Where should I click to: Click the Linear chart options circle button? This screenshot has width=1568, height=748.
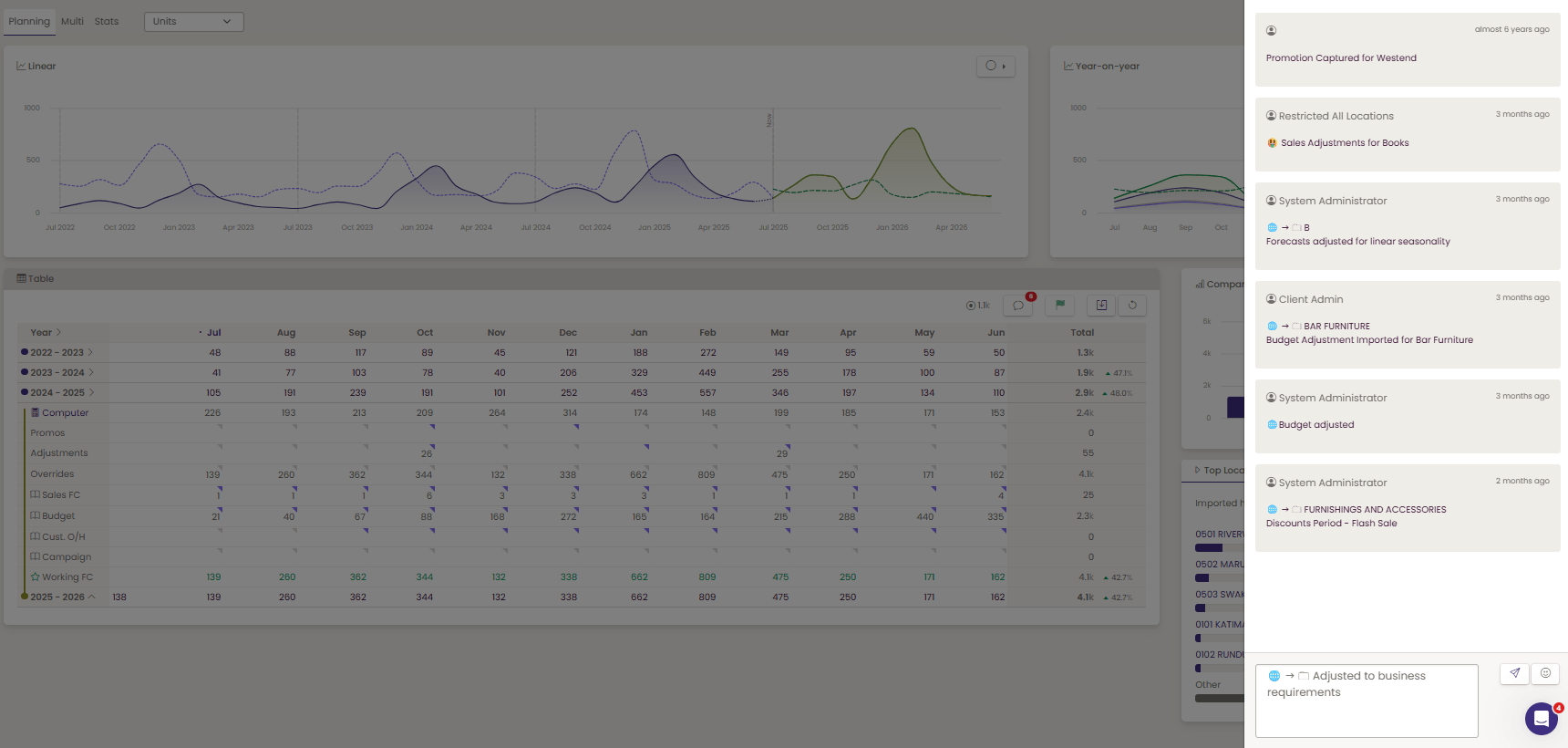995,66
